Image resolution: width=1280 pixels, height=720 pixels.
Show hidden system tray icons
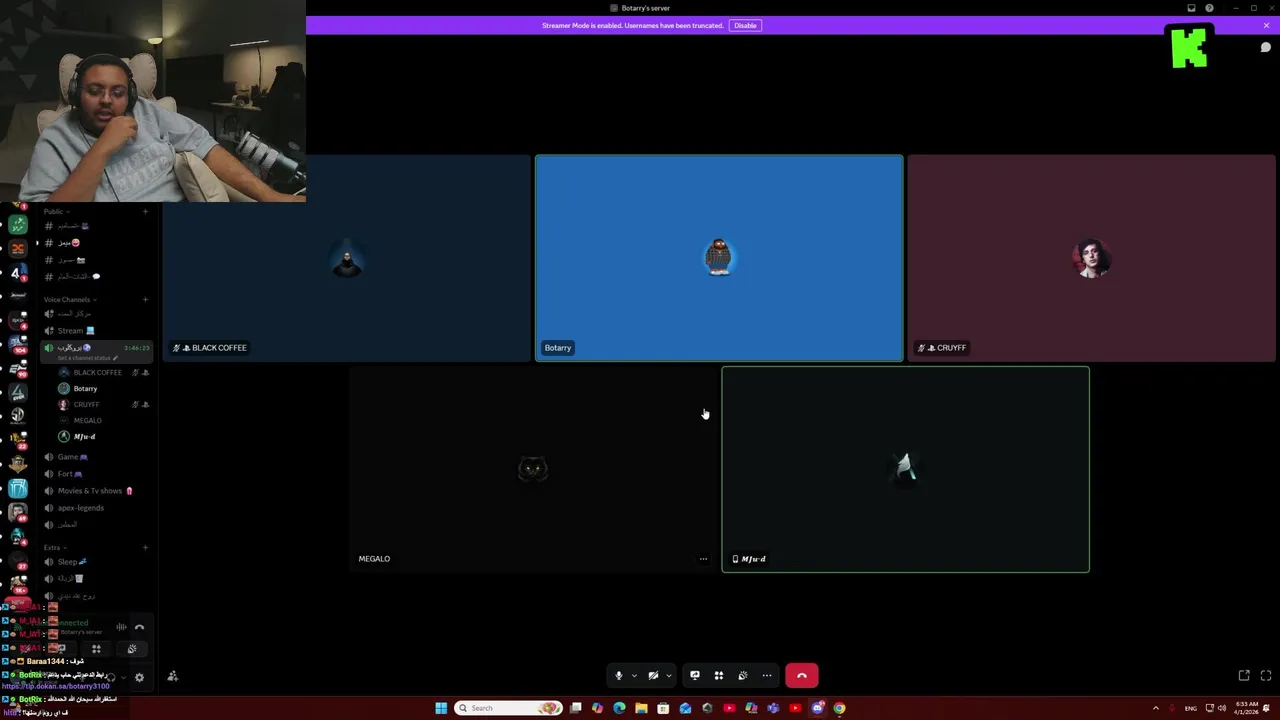pos(1156,708)
